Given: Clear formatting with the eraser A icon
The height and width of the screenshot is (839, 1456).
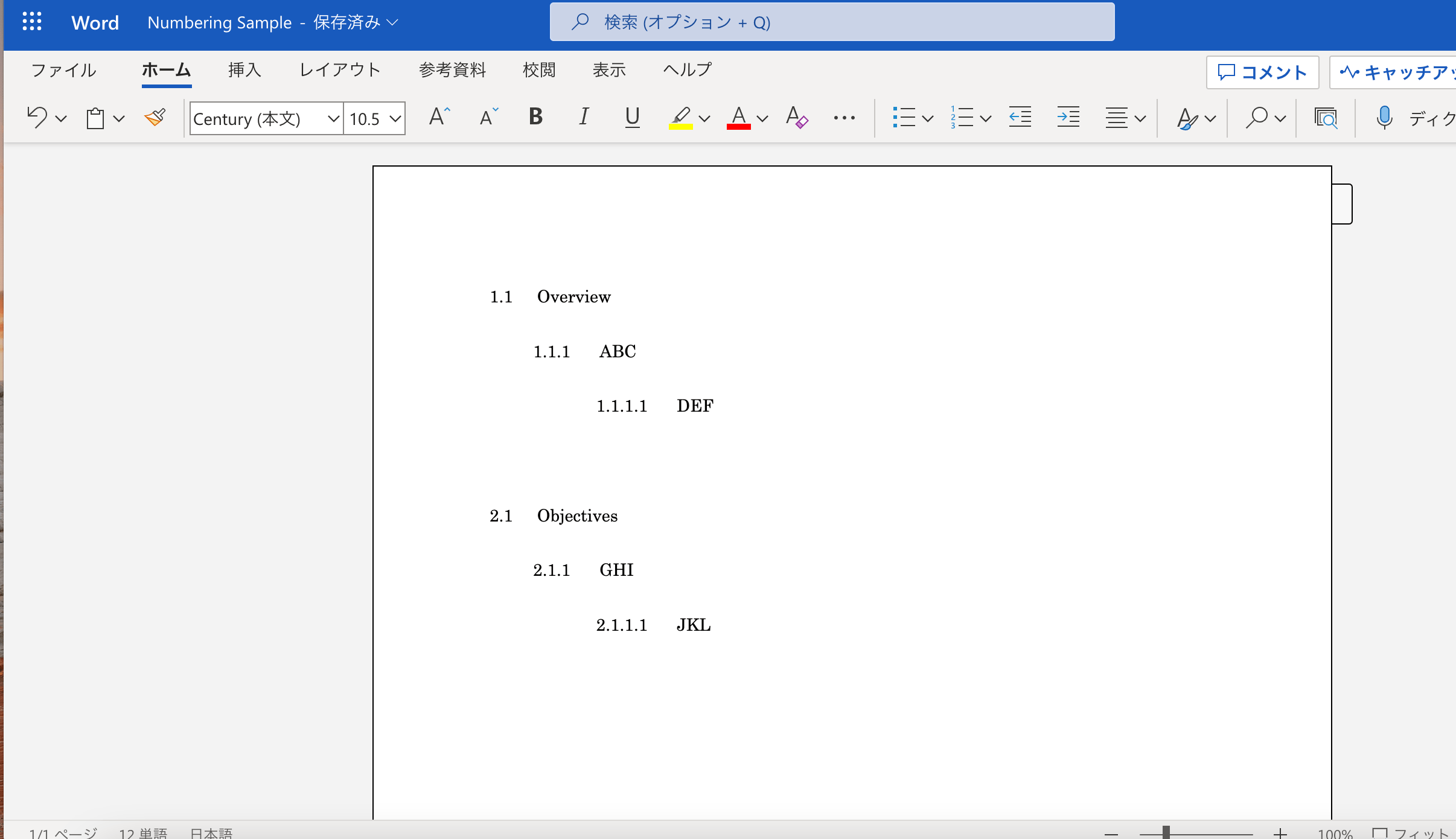Looking at the screenshot, I should pyautogui.click(x=797, y=117).
